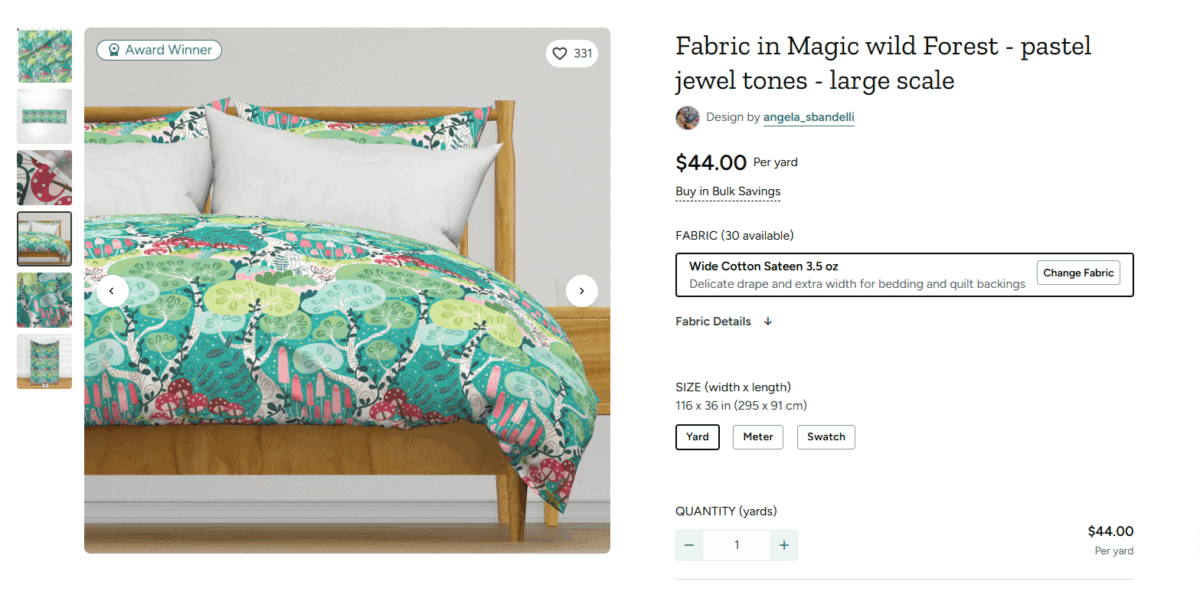Click the designer avatar picture

[687, 117]
